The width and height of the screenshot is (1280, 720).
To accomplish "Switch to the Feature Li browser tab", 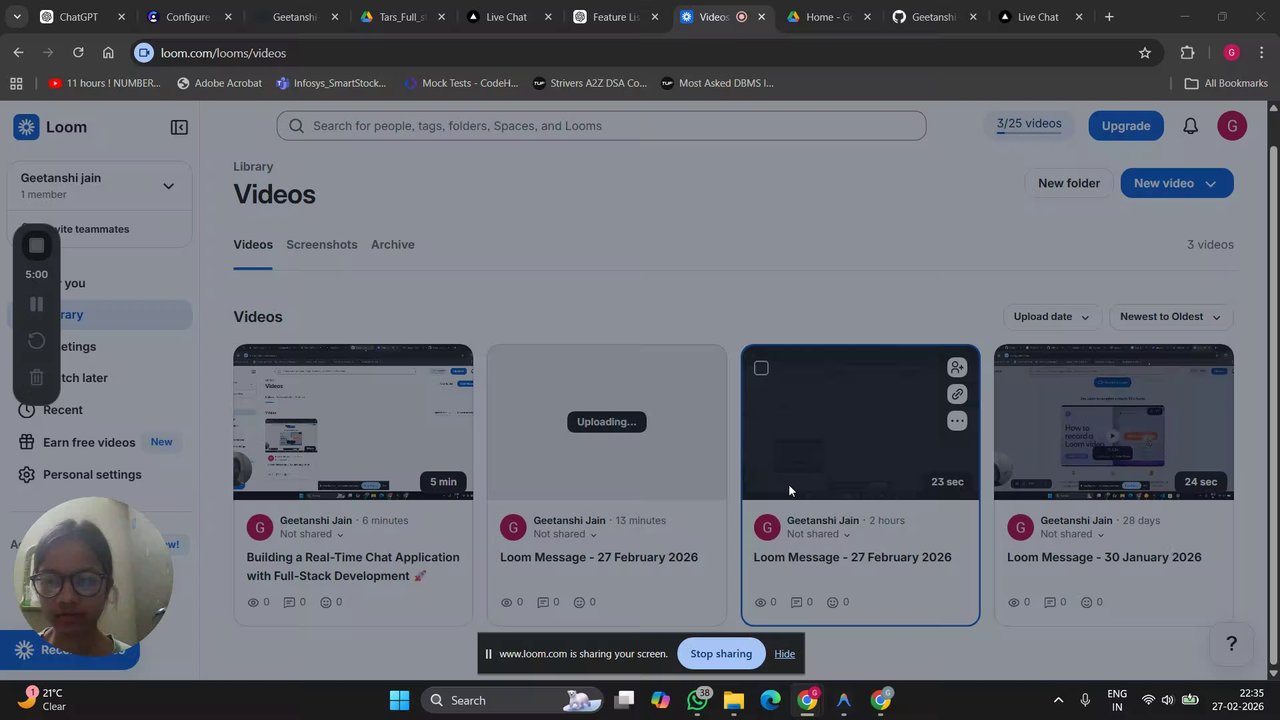I will [x=614, y=17].
